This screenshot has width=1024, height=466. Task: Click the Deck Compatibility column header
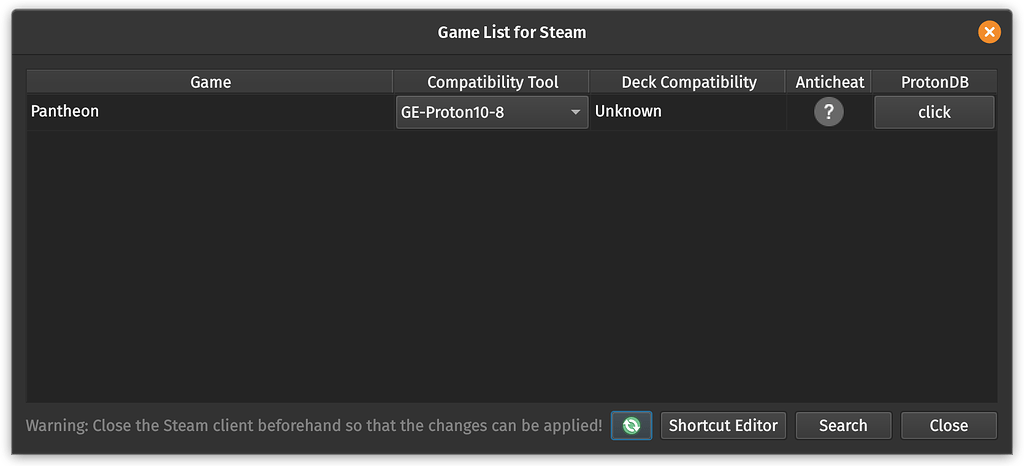(689, 82)
